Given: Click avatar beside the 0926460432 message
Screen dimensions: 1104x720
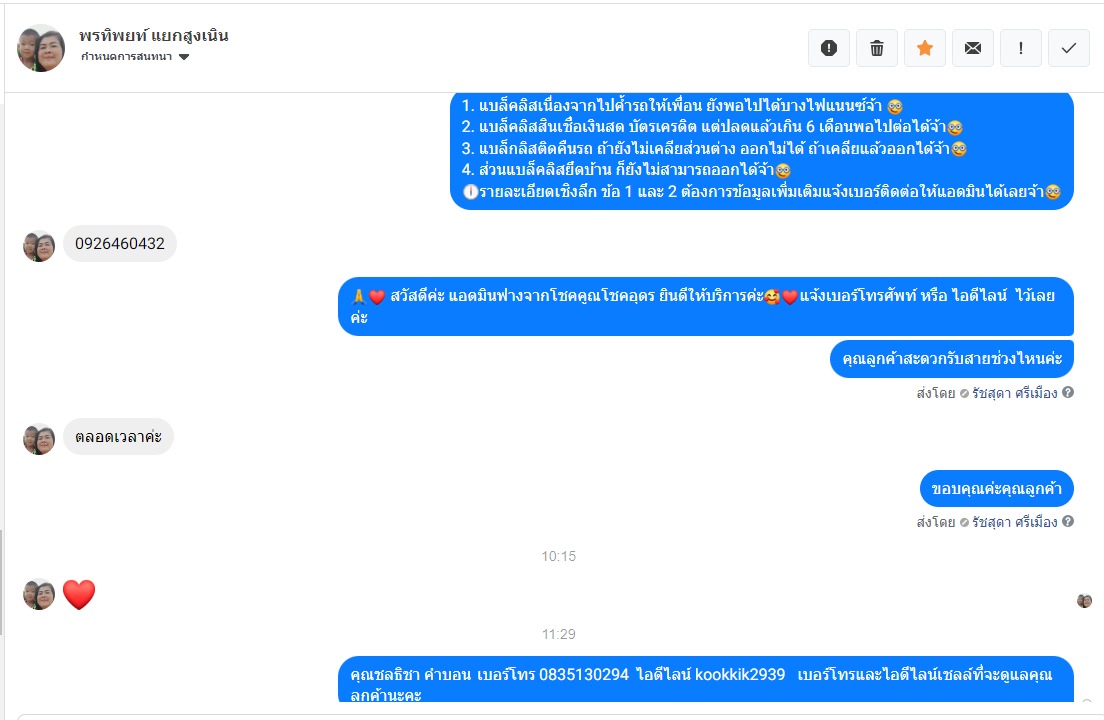Looking at the screenshot, I should (x=39, y=246).
